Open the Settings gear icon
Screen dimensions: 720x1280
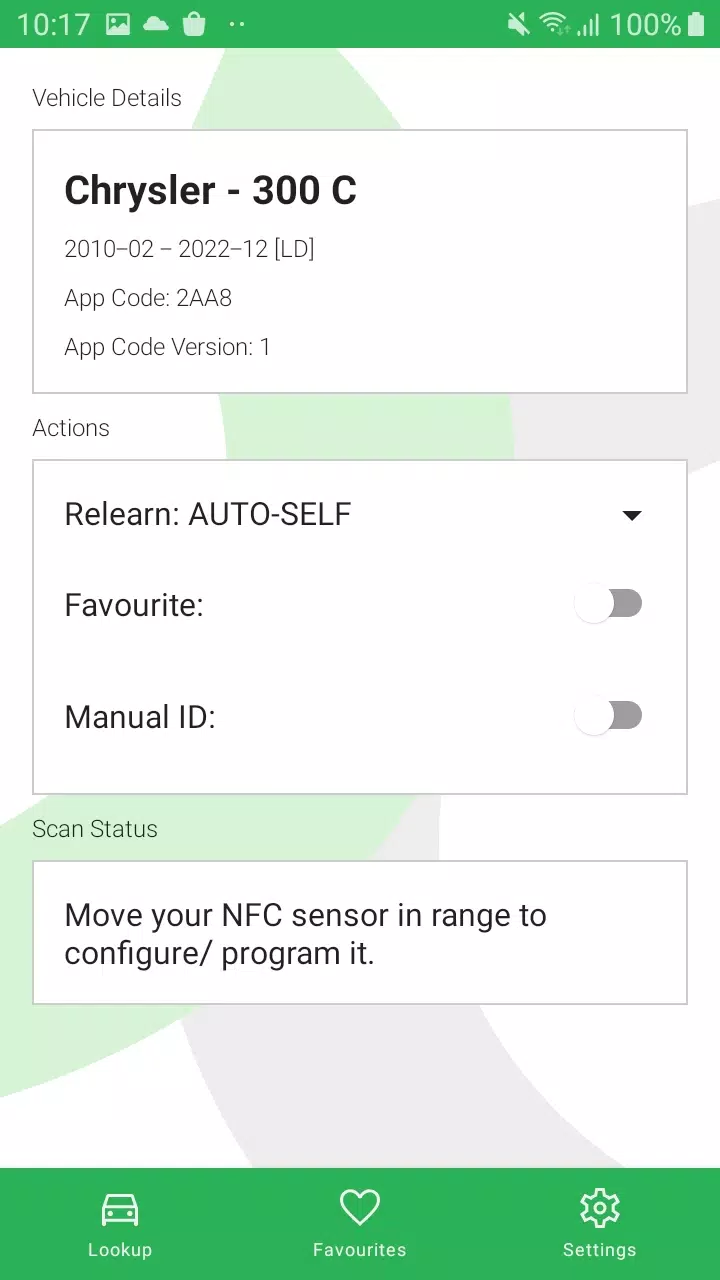[599, 1208]
